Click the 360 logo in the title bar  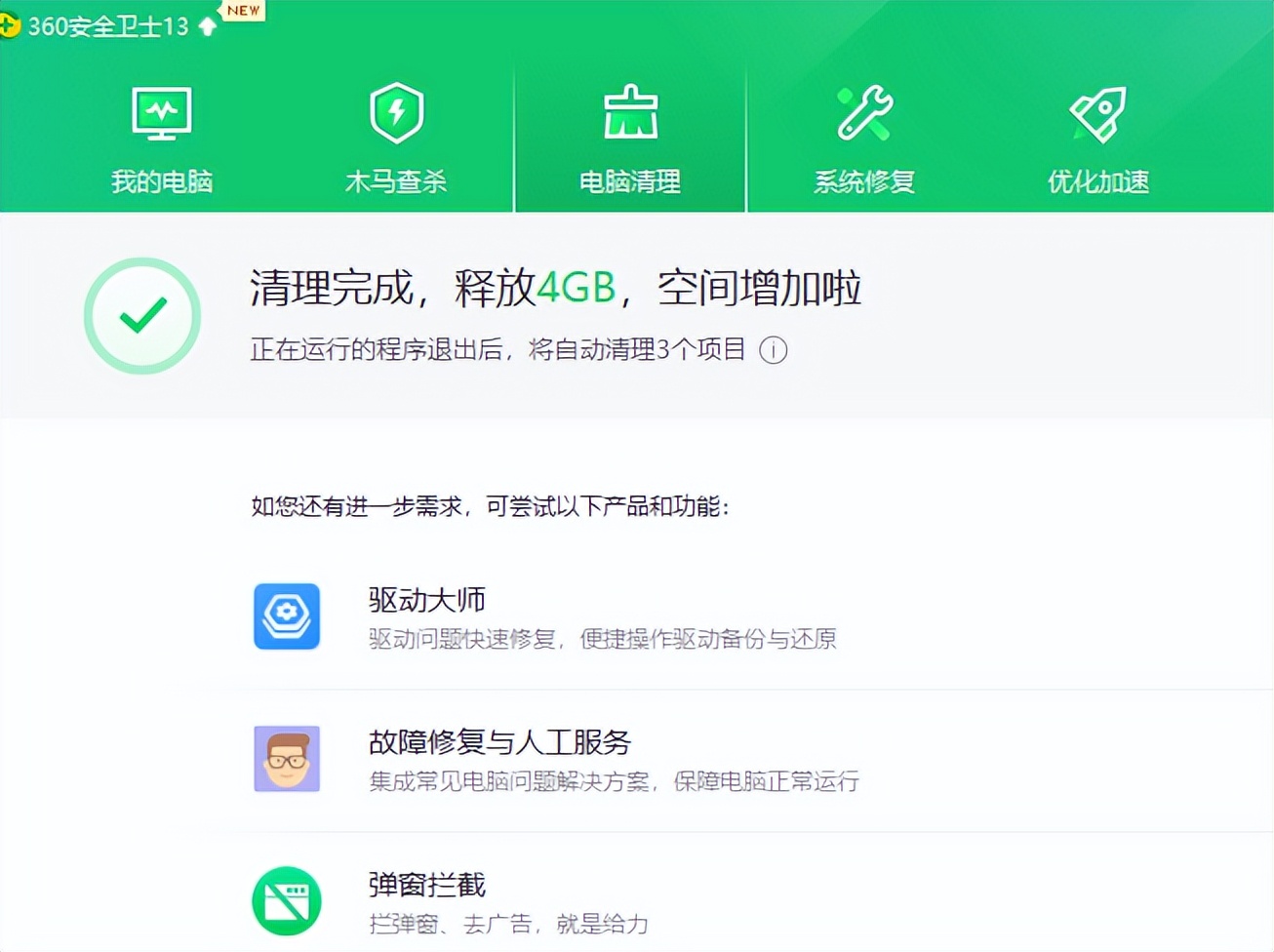[12, 23]
